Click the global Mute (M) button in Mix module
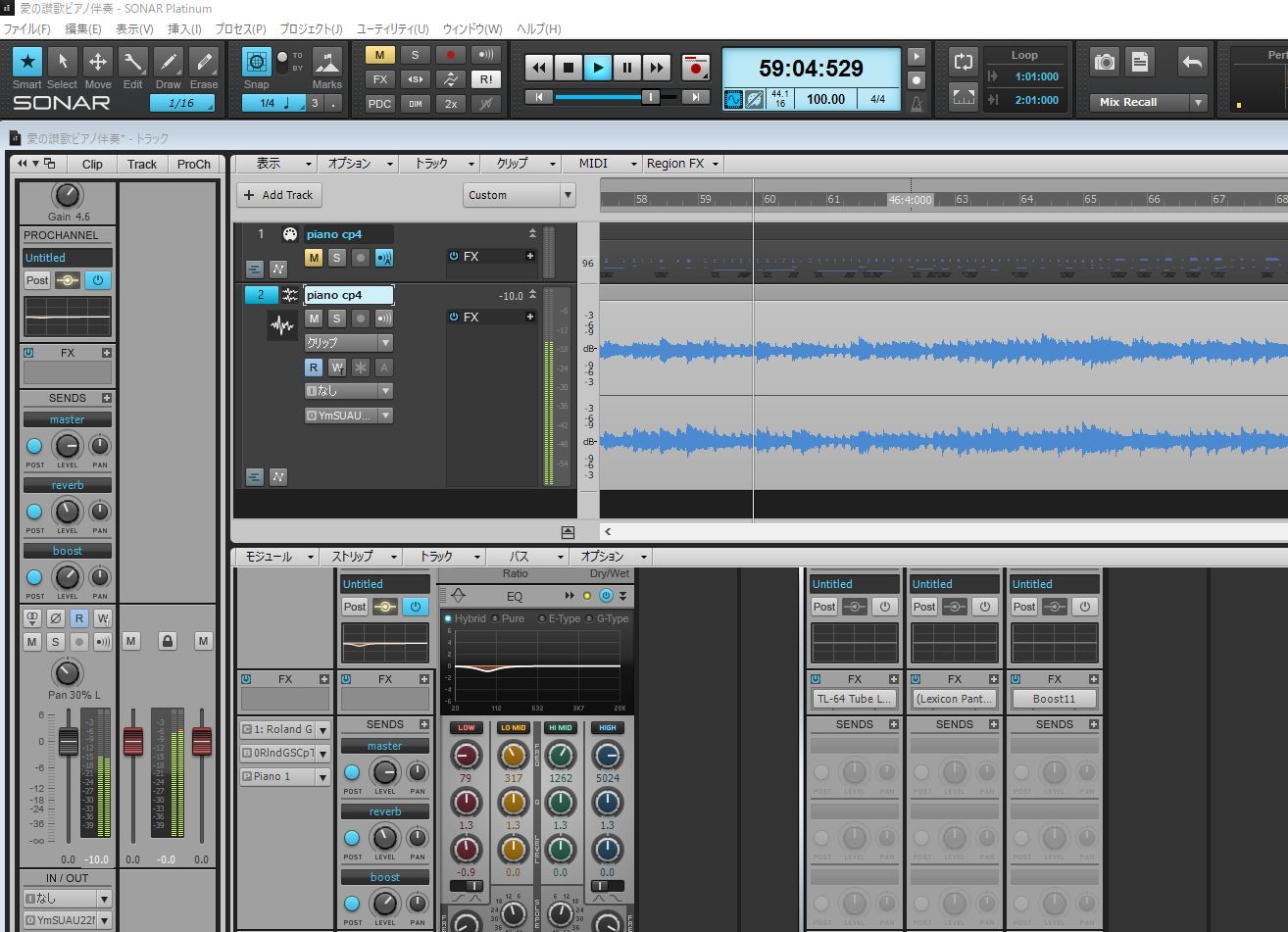Viewport: 1288px width, 932px height. [380, 55]
